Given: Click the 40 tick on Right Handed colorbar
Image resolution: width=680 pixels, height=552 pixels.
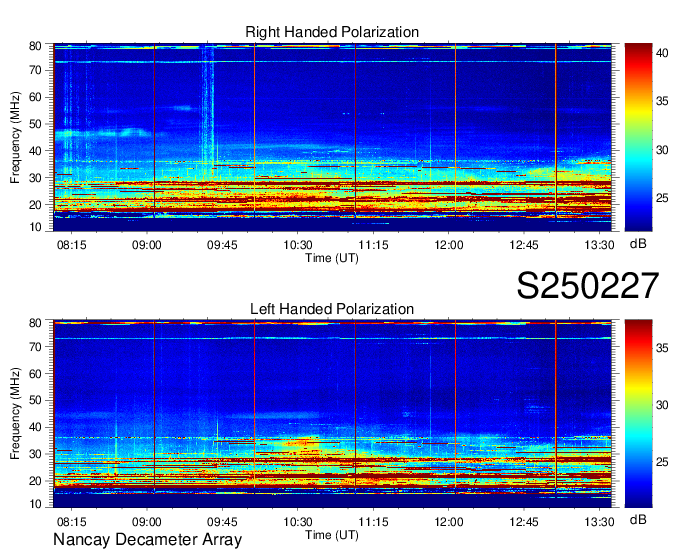Looking at the screenshot, I should pyautogui.click(x=662, y=53).
